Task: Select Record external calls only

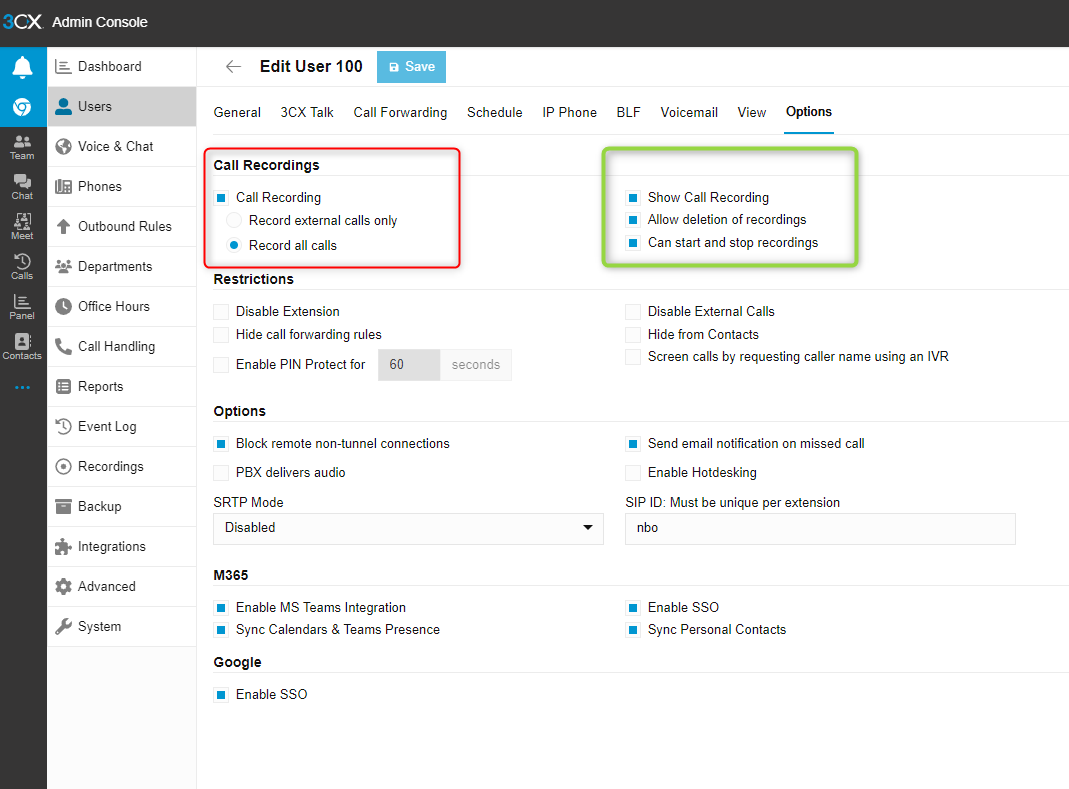Action: 234,220
